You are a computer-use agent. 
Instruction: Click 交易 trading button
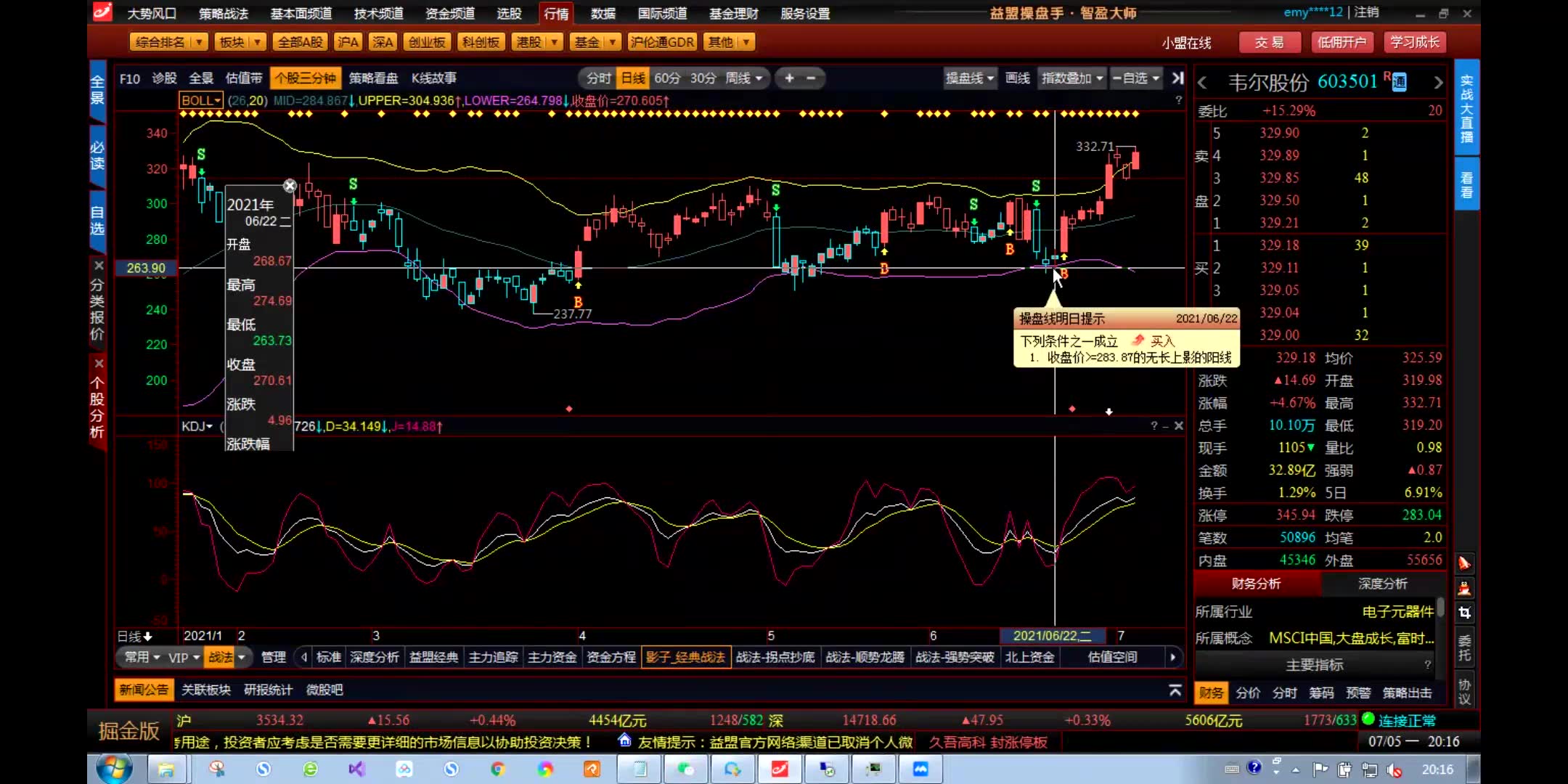pos(1269,42)
